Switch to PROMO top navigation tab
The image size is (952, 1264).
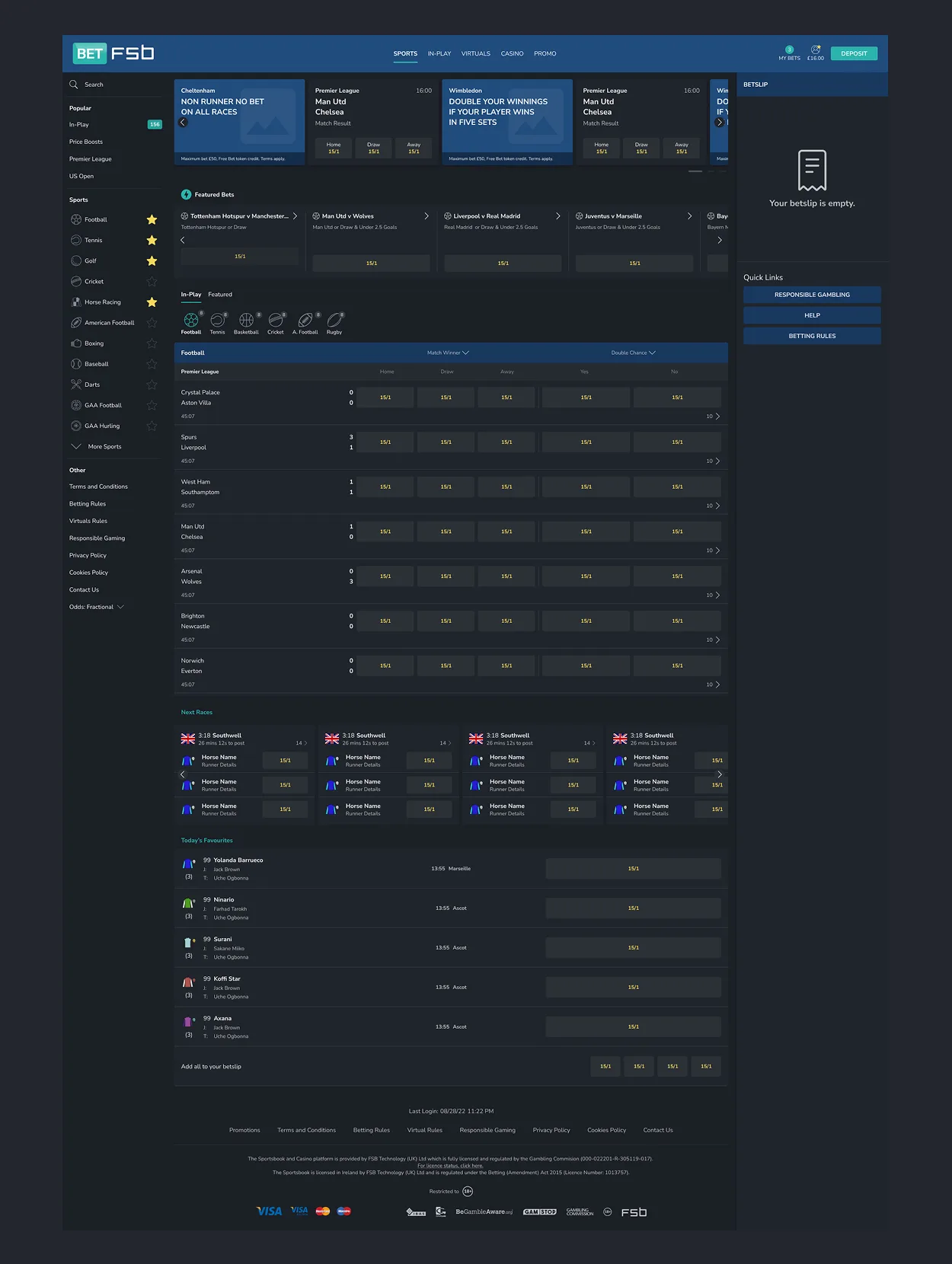[x=545, y=53]
